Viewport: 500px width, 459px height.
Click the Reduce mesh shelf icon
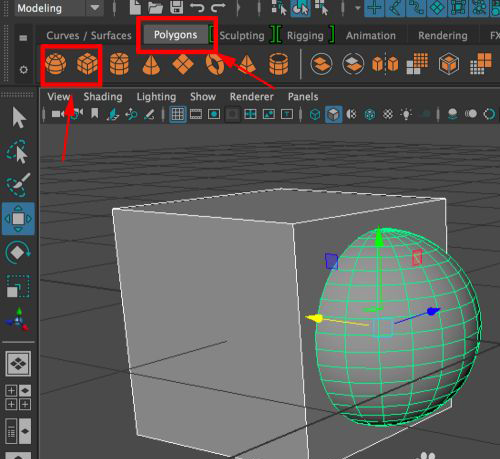[x=481, y=64]
